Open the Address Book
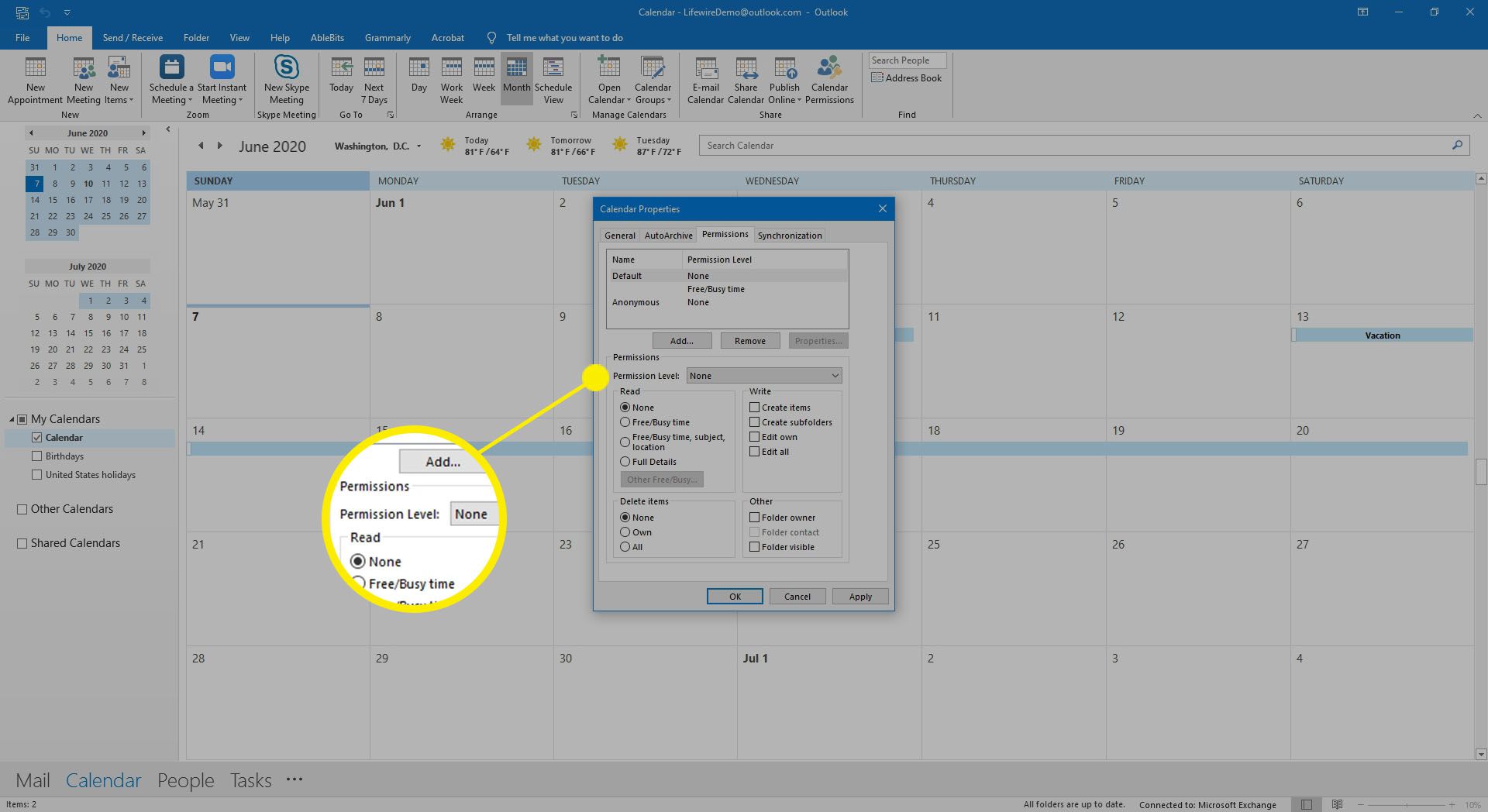This screenshot has height=812, width=1488. point(907,78)
